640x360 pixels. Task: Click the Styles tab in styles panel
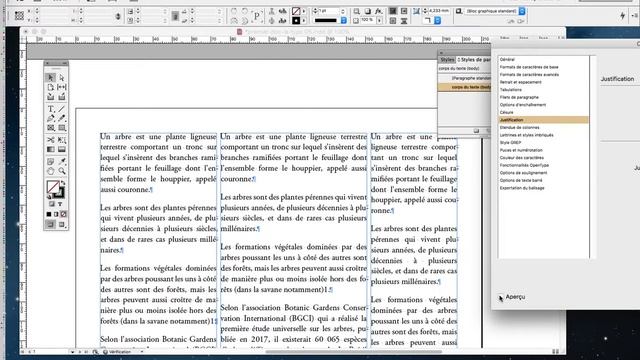click(x=447, y=60)
